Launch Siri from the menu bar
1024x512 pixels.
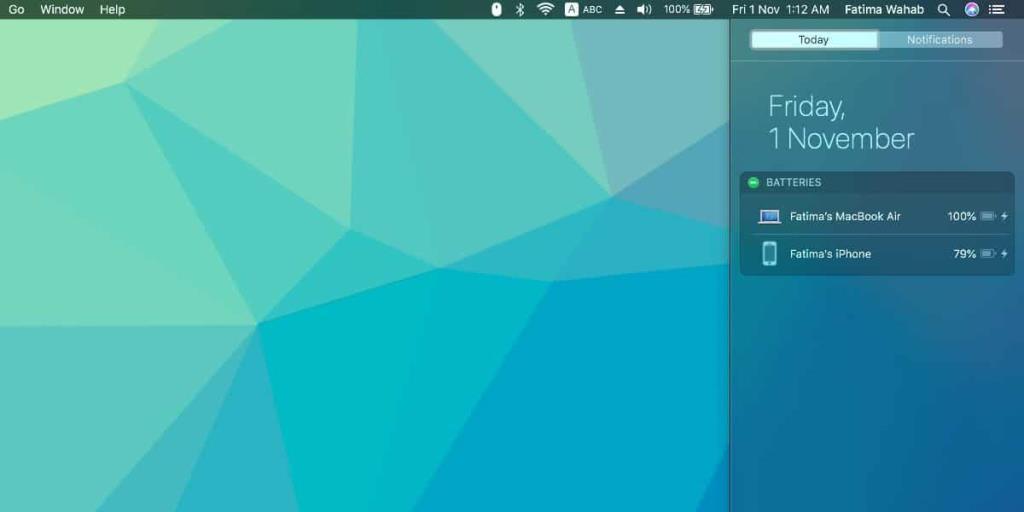(971, 9)
